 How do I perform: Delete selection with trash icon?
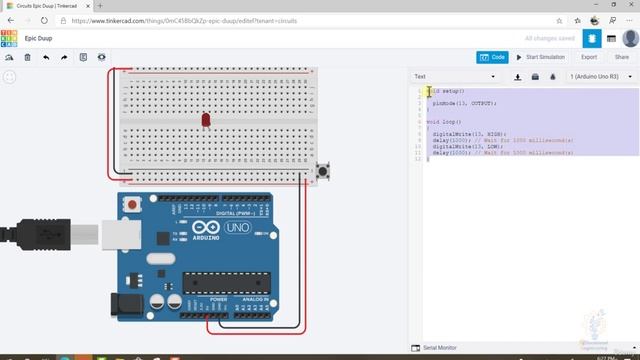pos(27,58)
